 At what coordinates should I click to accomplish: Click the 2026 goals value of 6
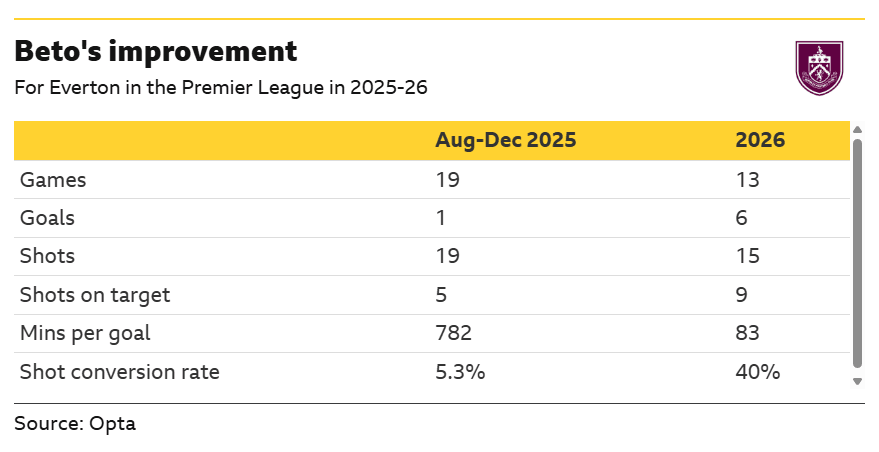pyautogui.click(x=741, y=218)
